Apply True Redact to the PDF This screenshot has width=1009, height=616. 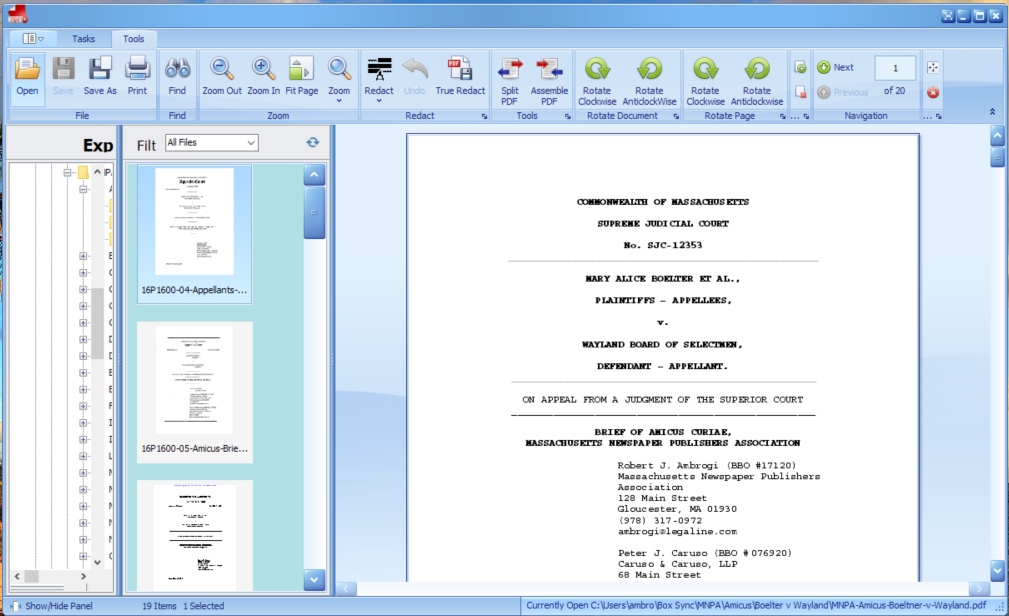[460, 77]
